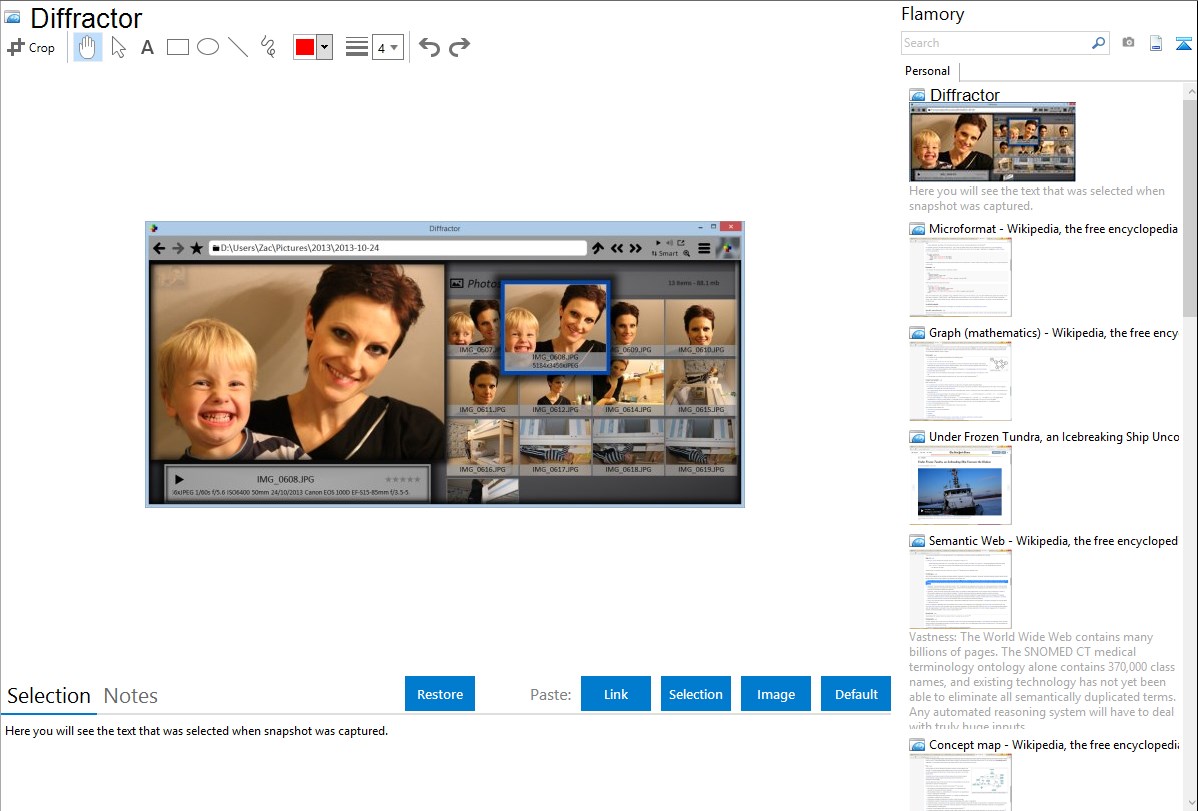The height and width of the screenshot is (811, 1198).
Task: Paste as Link
Action: click(616, 694)
